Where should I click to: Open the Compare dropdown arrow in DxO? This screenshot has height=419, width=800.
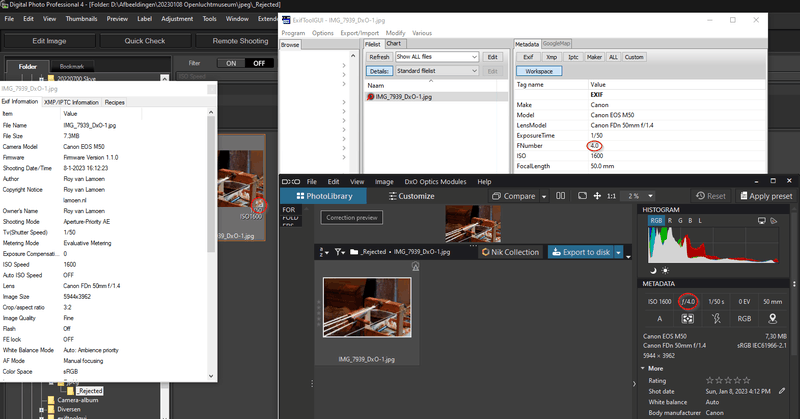click(x=544, y=196)
